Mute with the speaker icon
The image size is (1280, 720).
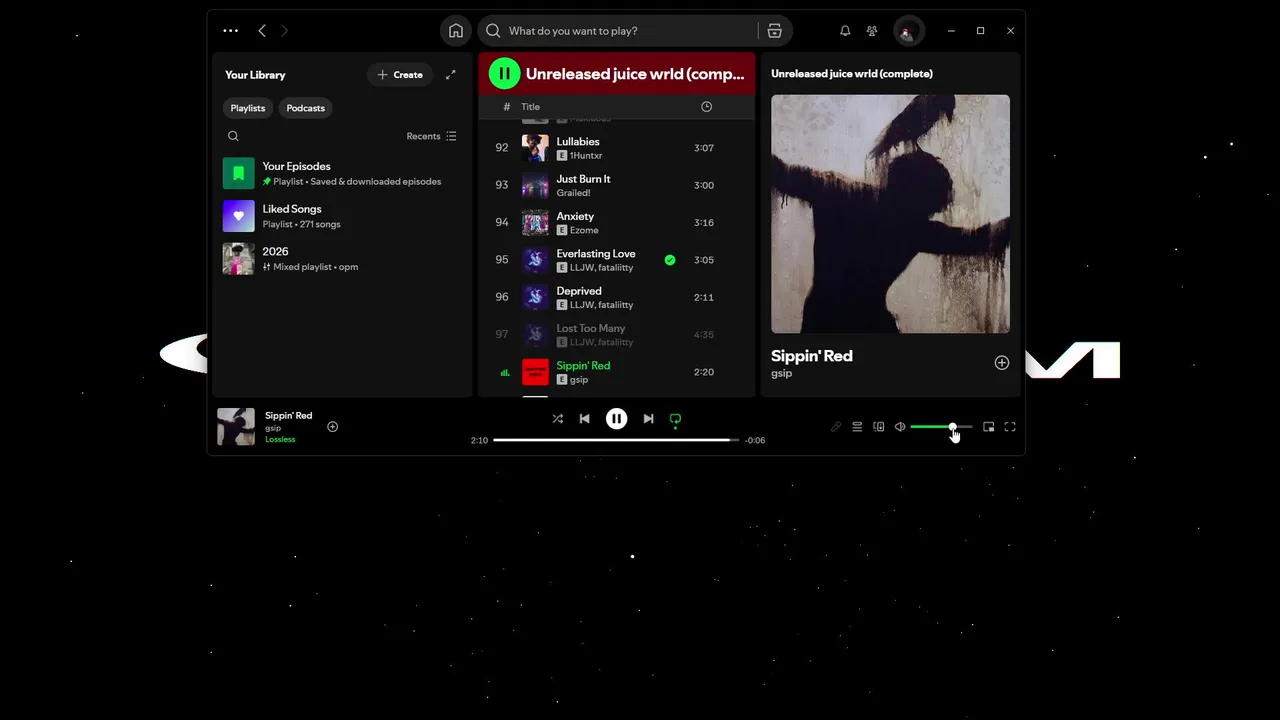tap(900, 427)
